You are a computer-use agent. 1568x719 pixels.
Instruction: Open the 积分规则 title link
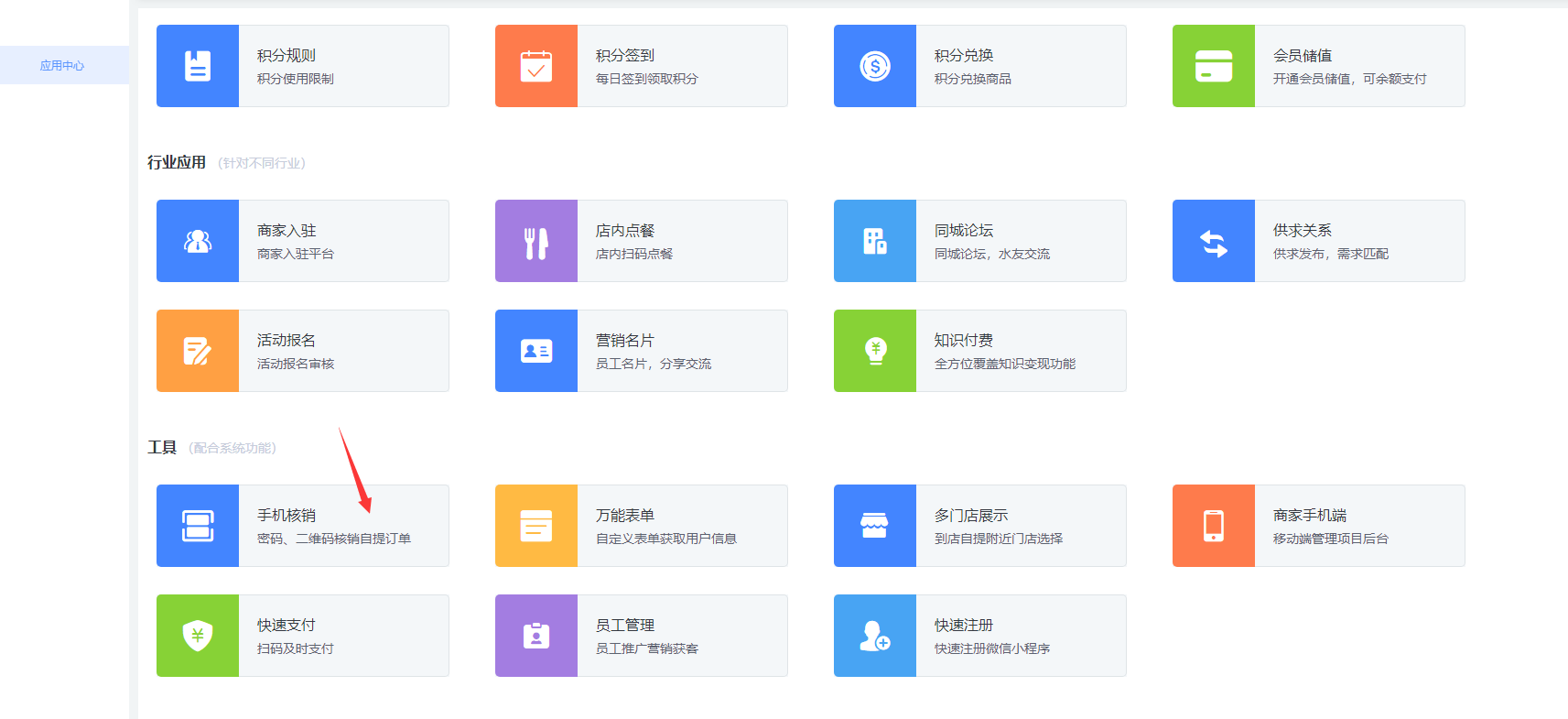pos(287,55)
